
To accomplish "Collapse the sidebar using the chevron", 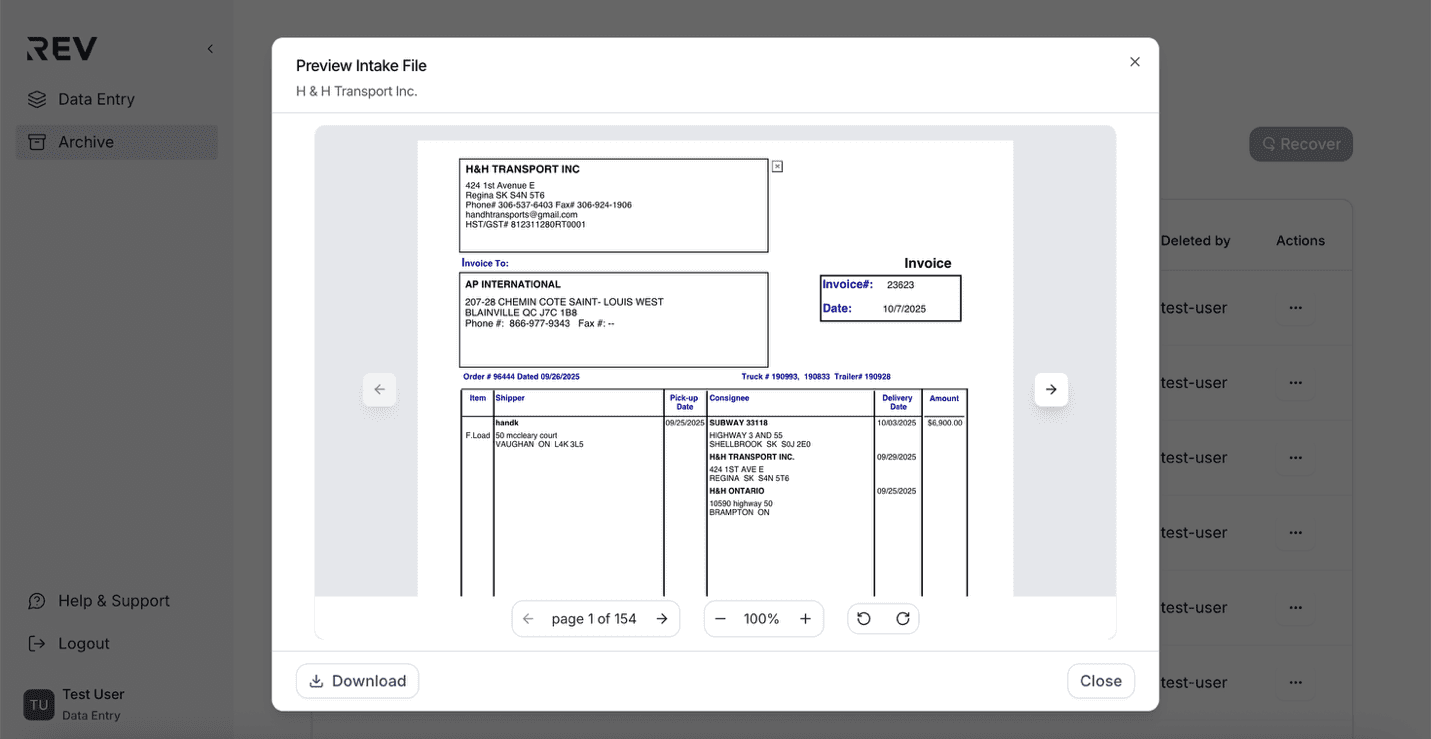I will [209, 48].
